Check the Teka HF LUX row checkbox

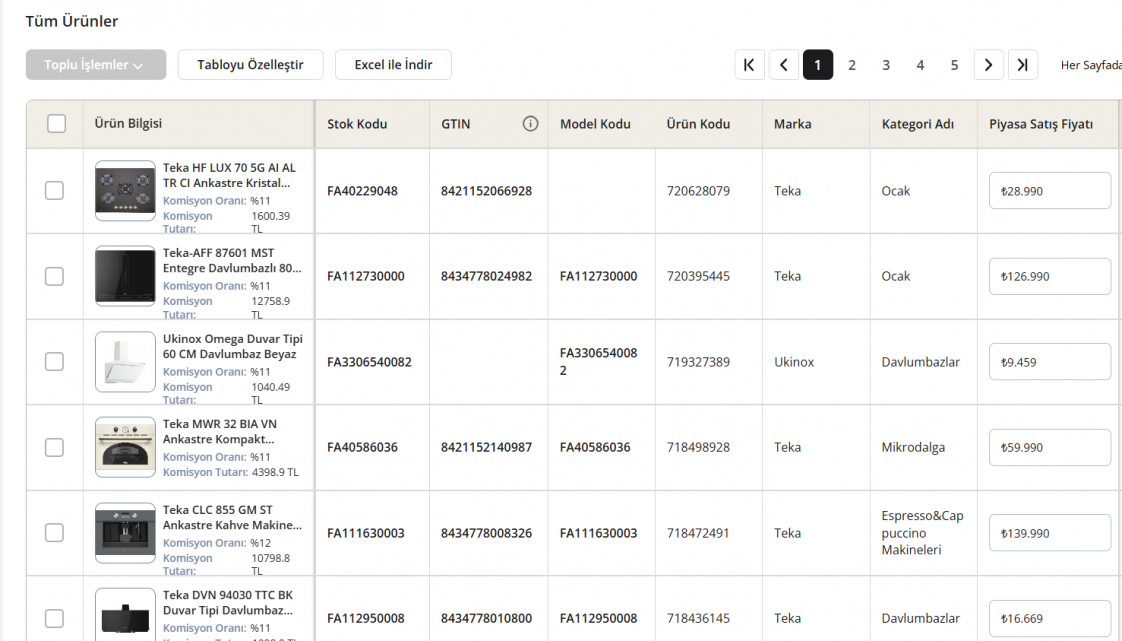pos(55,190)
